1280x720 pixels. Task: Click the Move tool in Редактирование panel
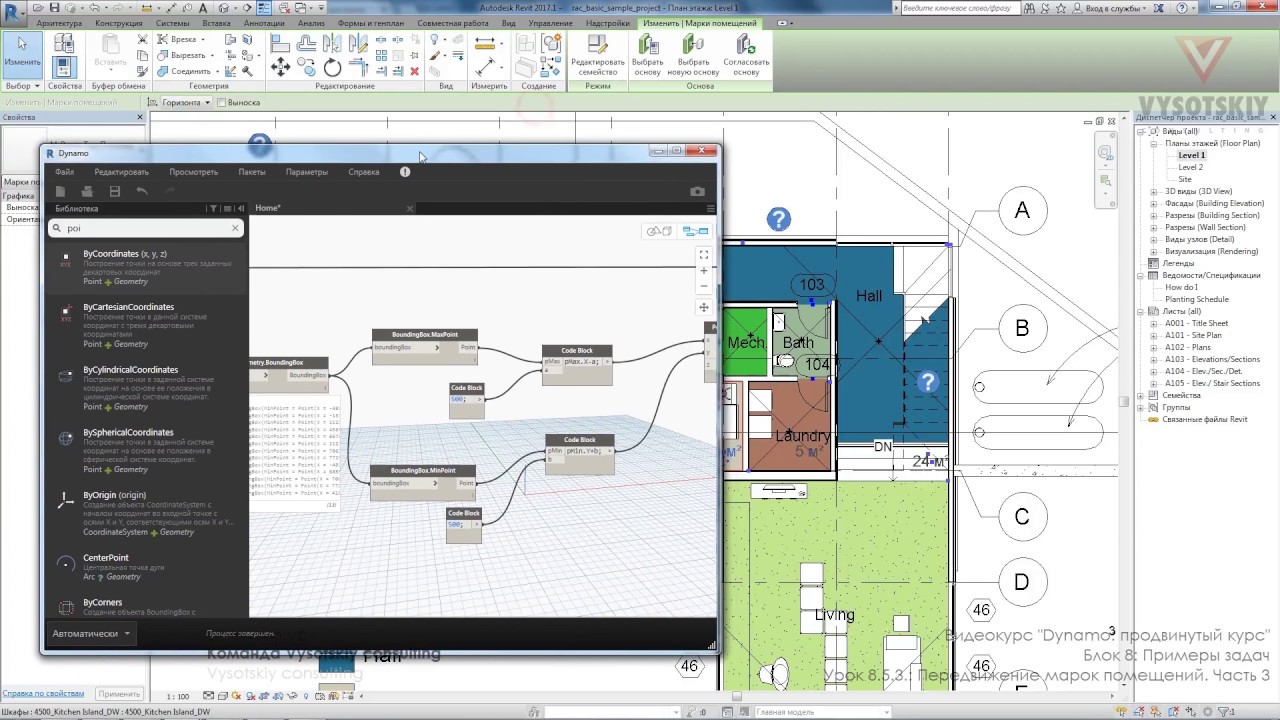(280, 67)
